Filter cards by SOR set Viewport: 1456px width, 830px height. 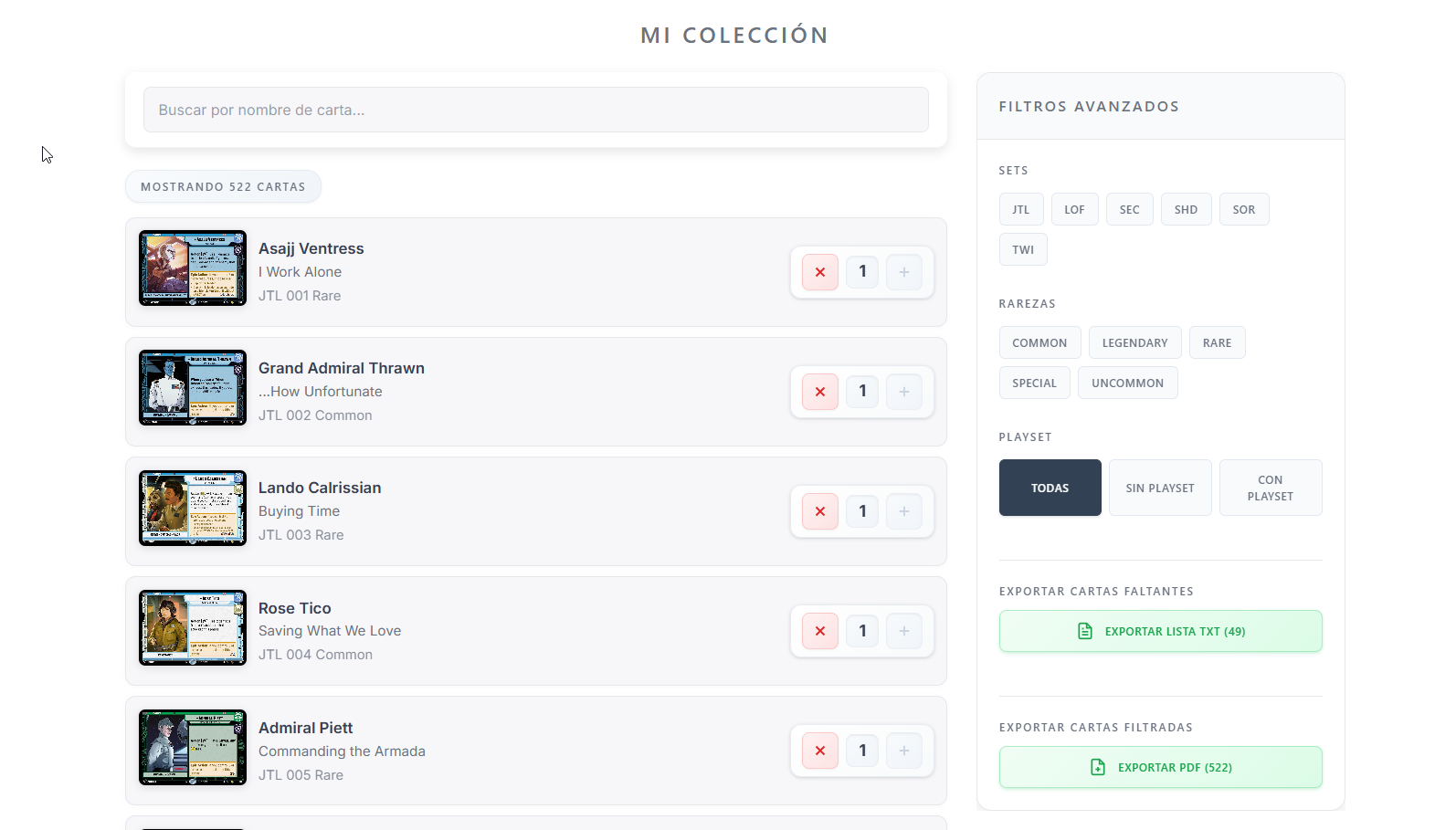pyautogui.click(x=1243, y=209)
